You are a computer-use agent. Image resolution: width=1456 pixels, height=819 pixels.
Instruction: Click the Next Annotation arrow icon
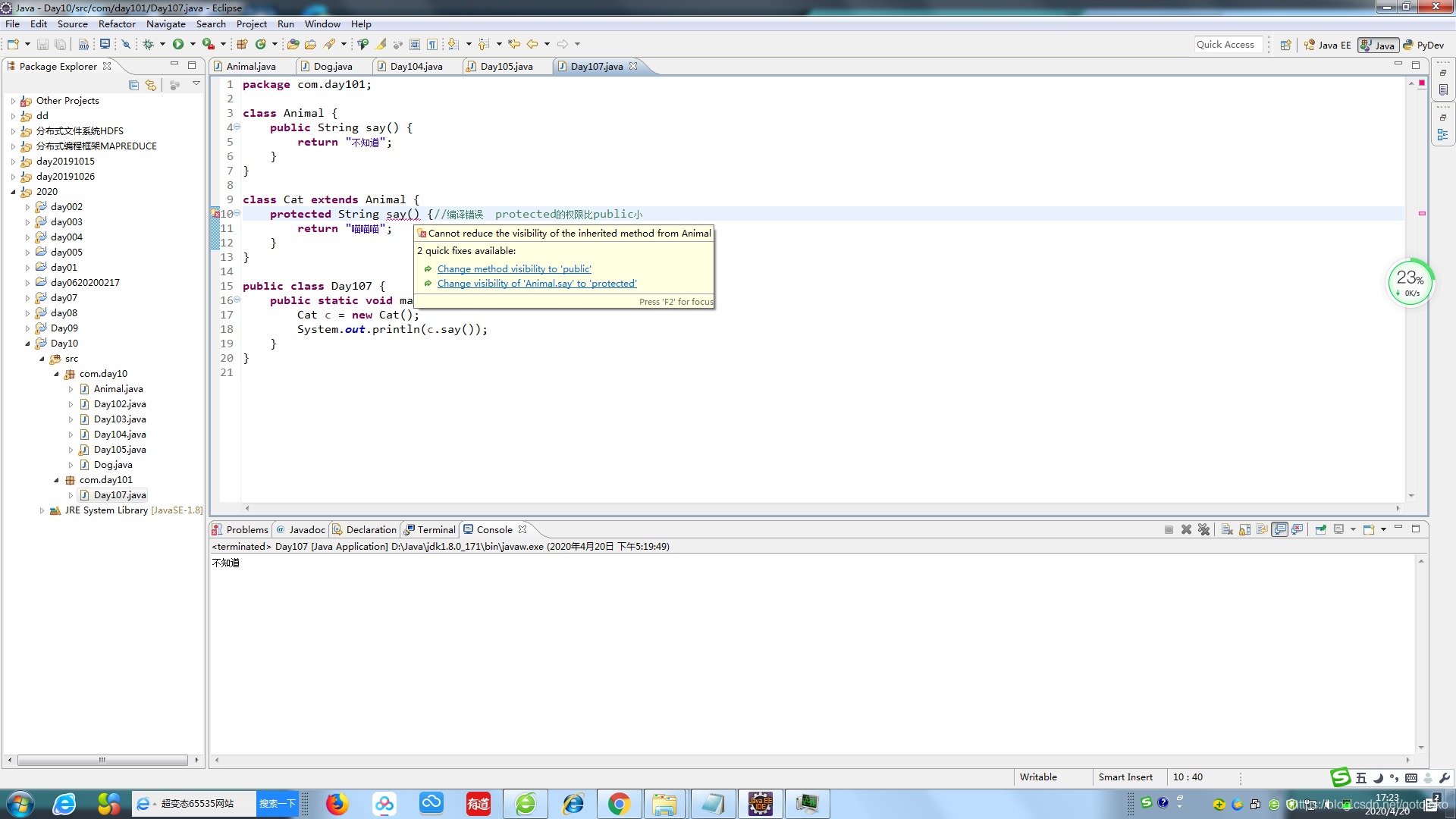point(453,44)
